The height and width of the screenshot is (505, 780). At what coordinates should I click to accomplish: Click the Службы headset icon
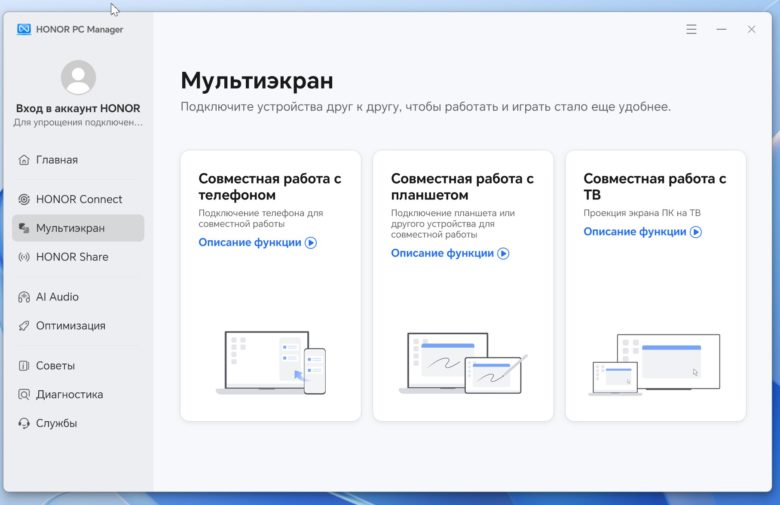click(x=23, y=423)
